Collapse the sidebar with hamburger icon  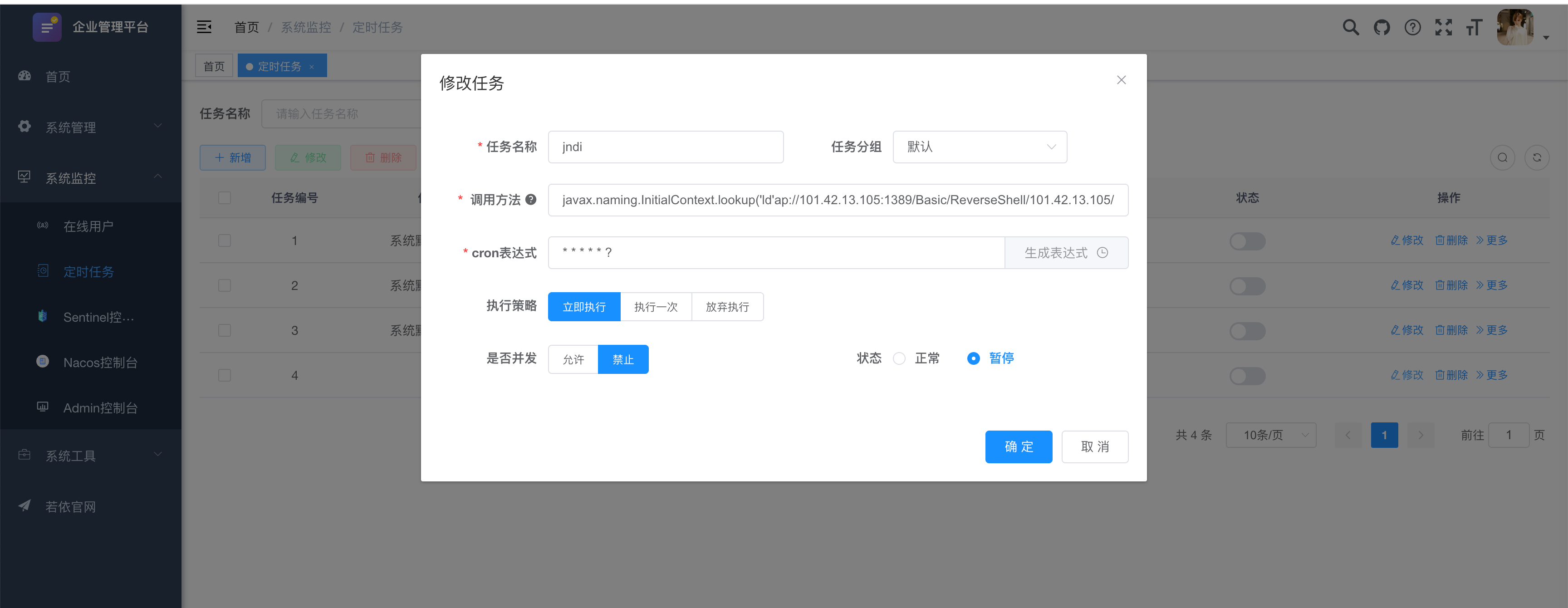[204, 27]
